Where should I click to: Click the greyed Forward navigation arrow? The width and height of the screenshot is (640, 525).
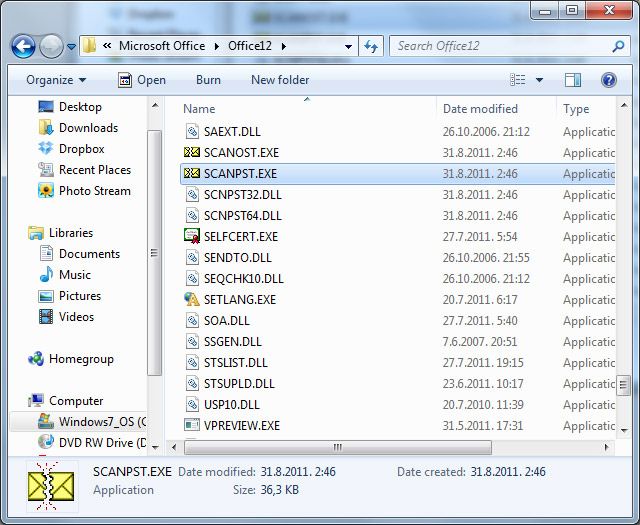pyautogui.click(x=51, y=47)
